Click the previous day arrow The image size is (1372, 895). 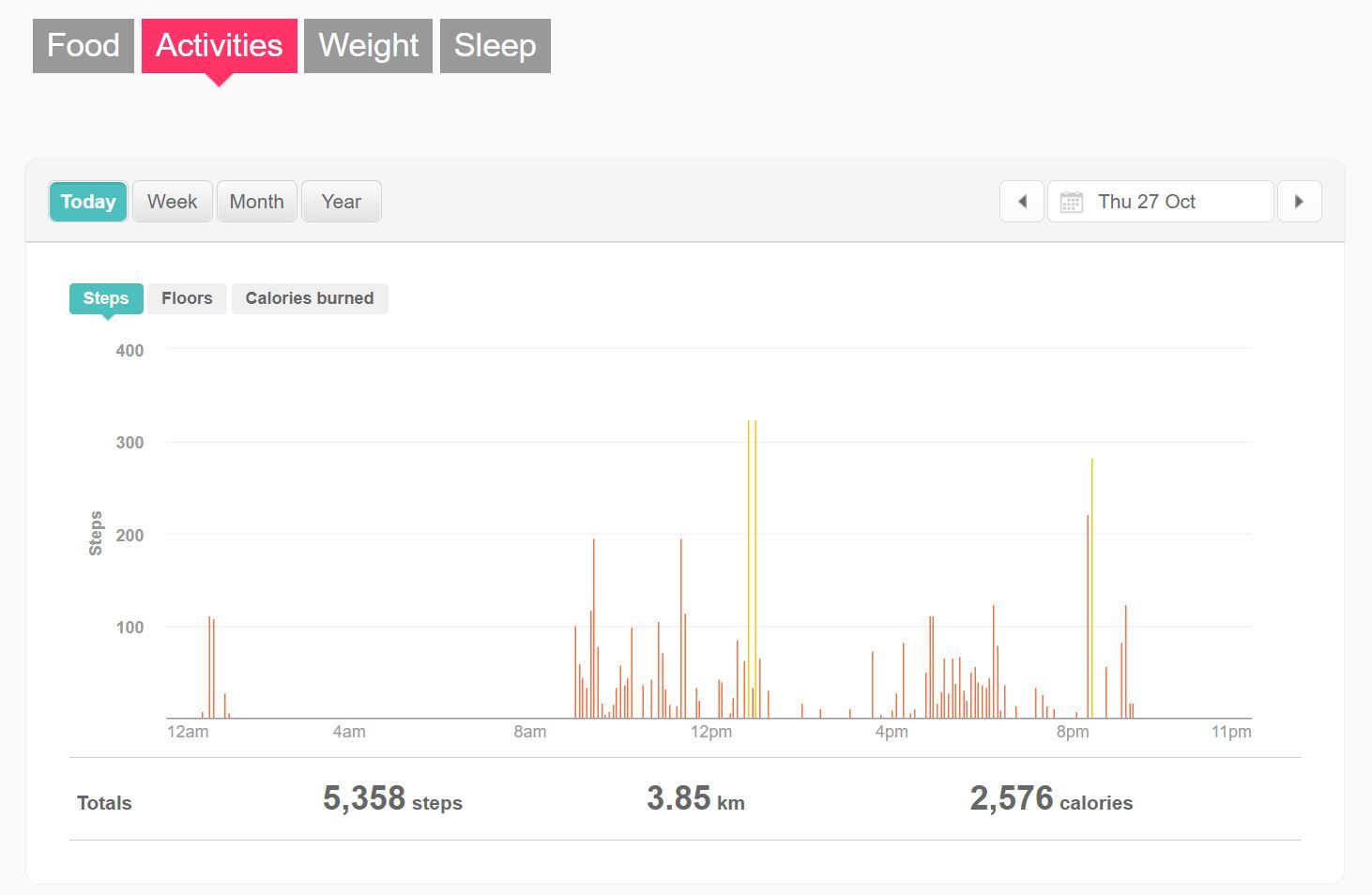[x=1021, y=201]
